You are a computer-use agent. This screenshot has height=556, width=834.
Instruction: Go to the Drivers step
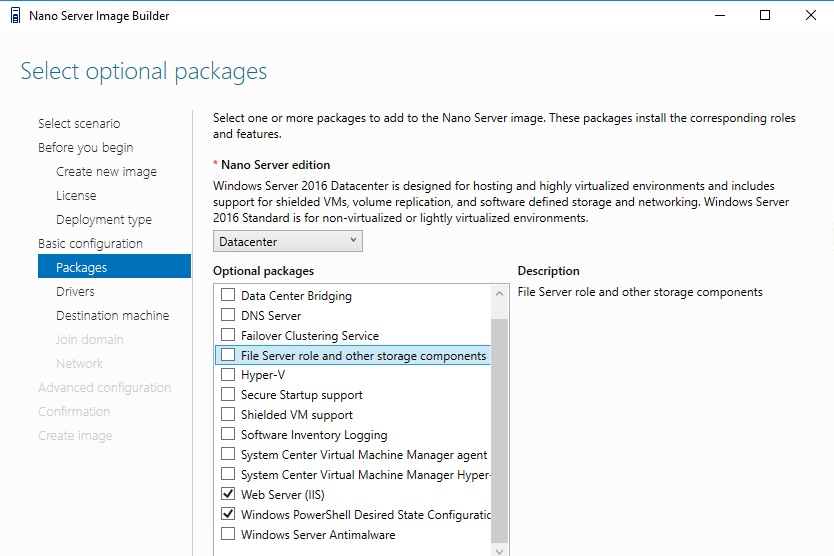point(75,292)
